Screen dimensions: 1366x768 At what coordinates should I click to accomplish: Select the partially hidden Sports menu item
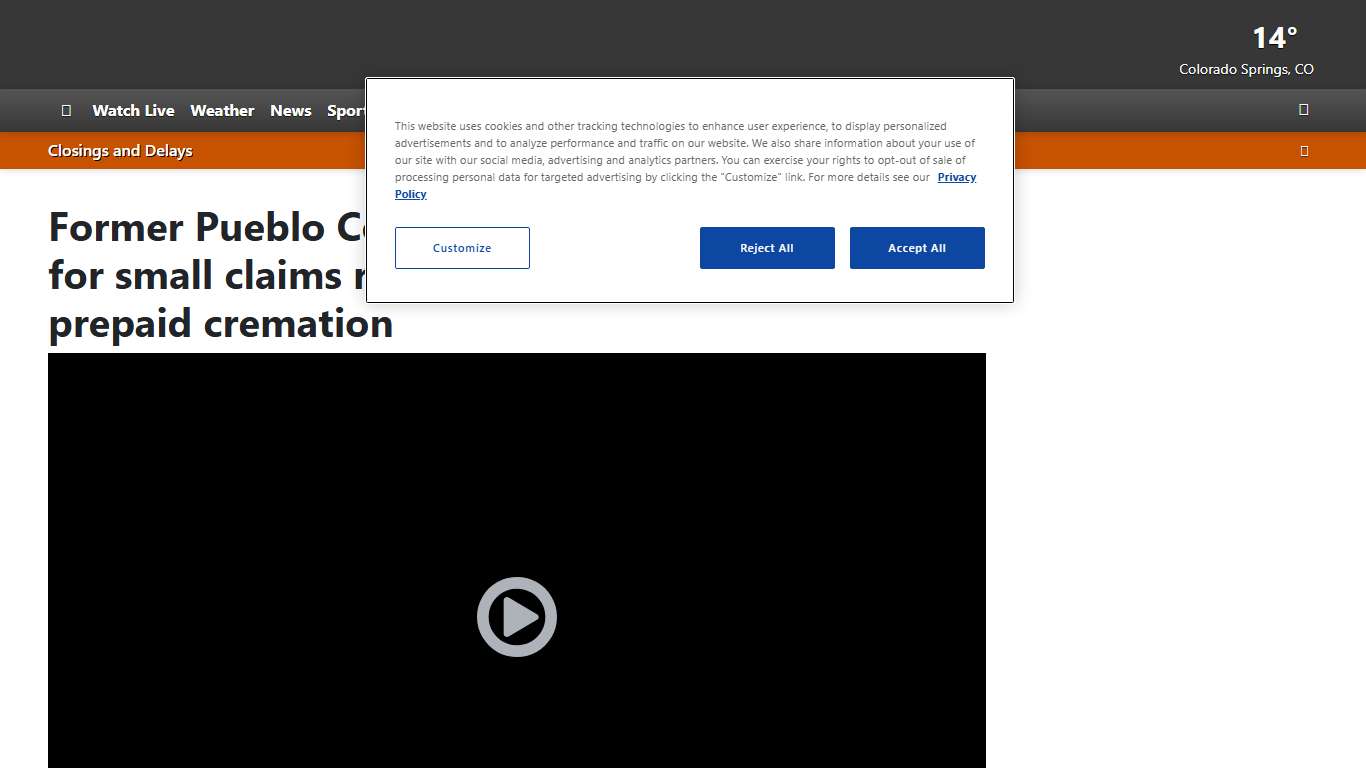pos(345,111)
